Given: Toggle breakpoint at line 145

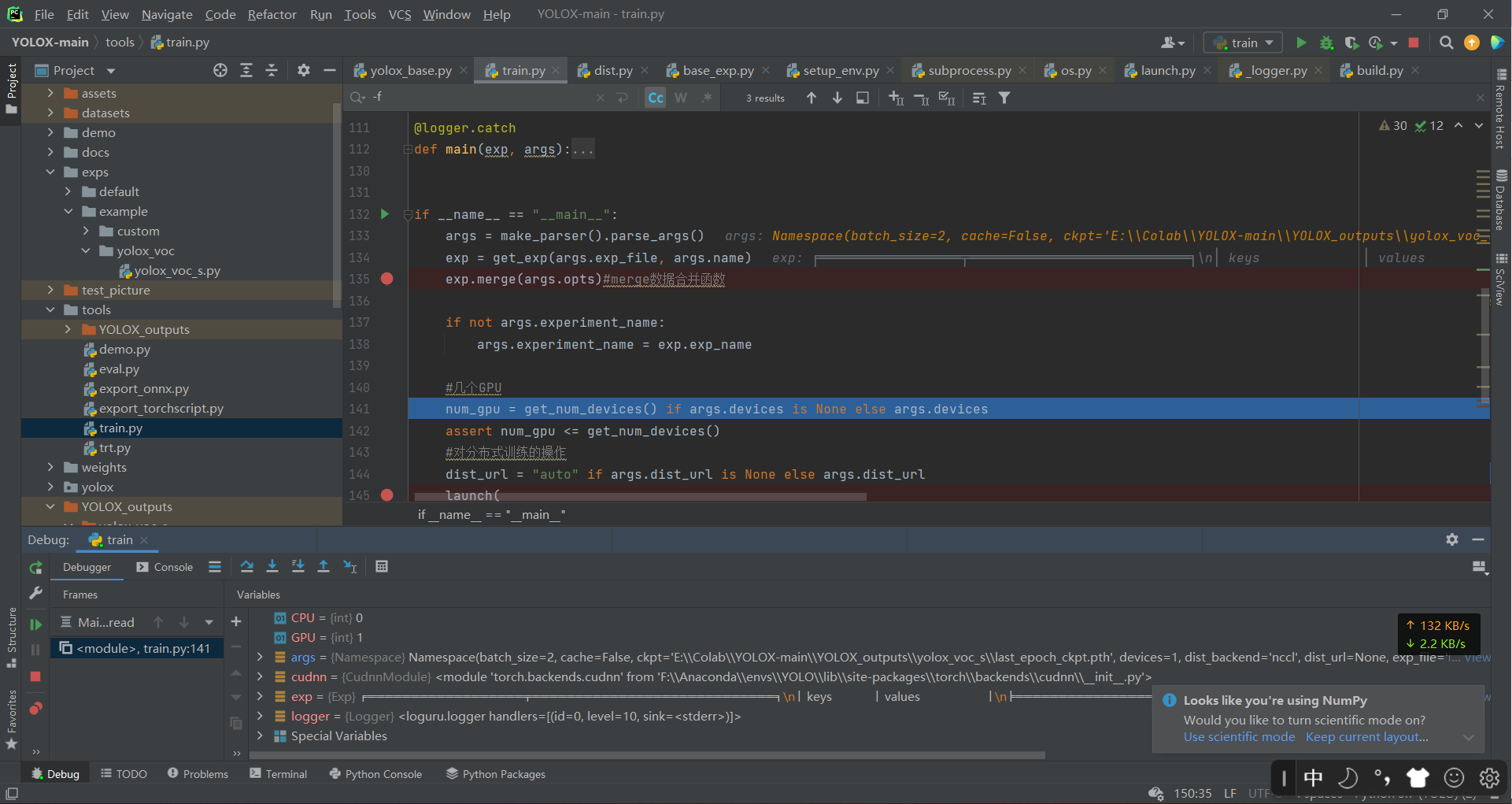Looking at the screenshot, I should point(387,495).
